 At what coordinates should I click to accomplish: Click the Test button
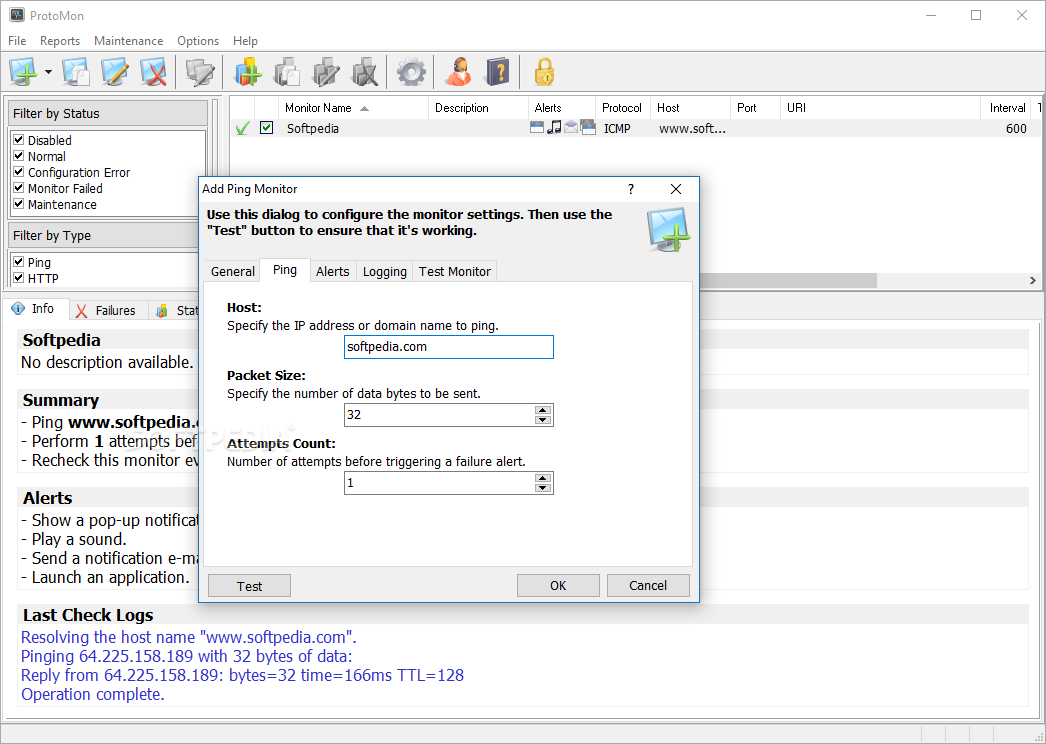[x=249, y=586]
